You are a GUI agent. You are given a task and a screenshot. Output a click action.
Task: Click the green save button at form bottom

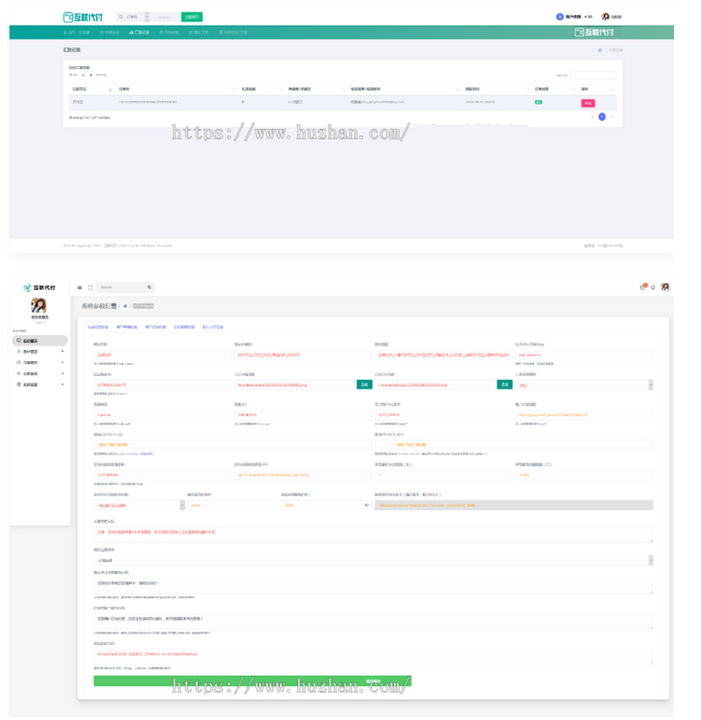pyautogui.click(x=252, y=681)
